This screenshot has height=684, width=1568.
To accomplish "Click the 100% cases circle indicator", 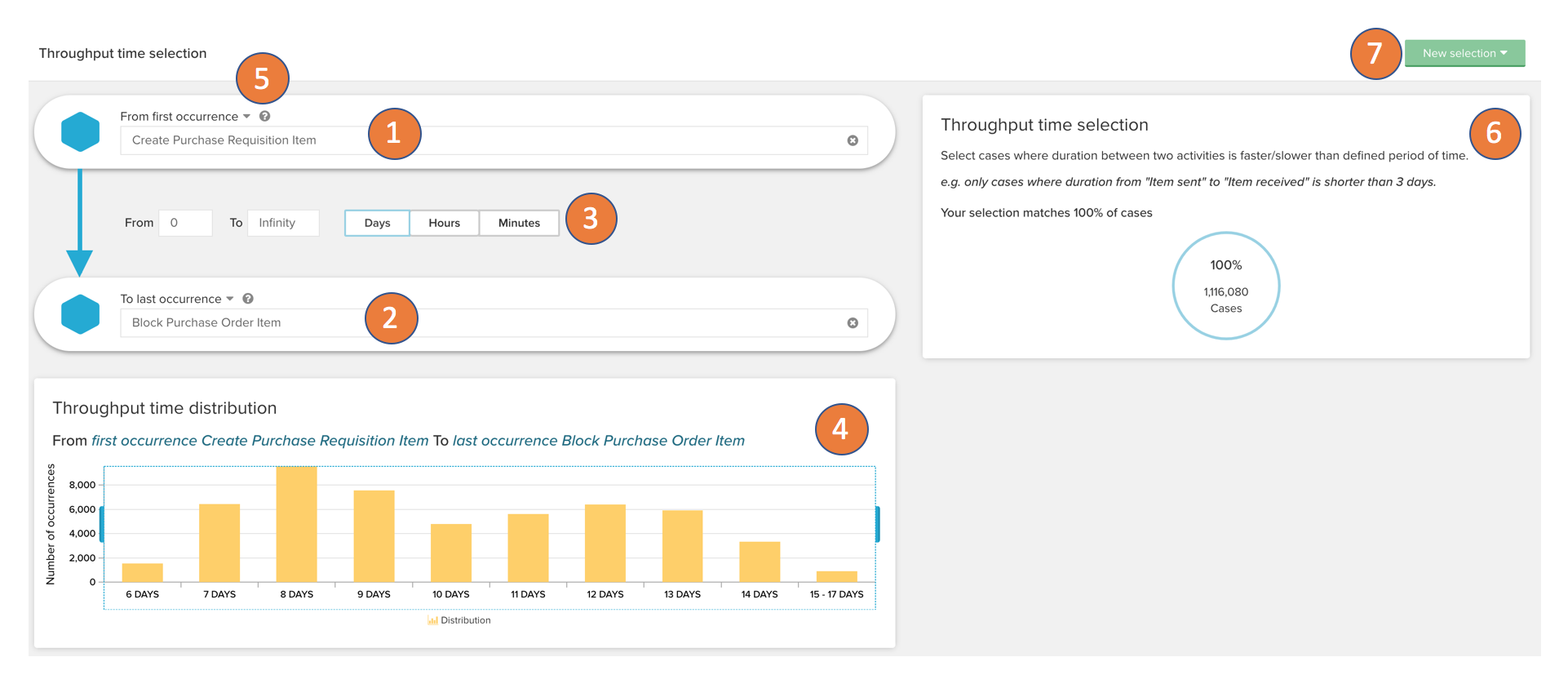I will coord(1225,286).
